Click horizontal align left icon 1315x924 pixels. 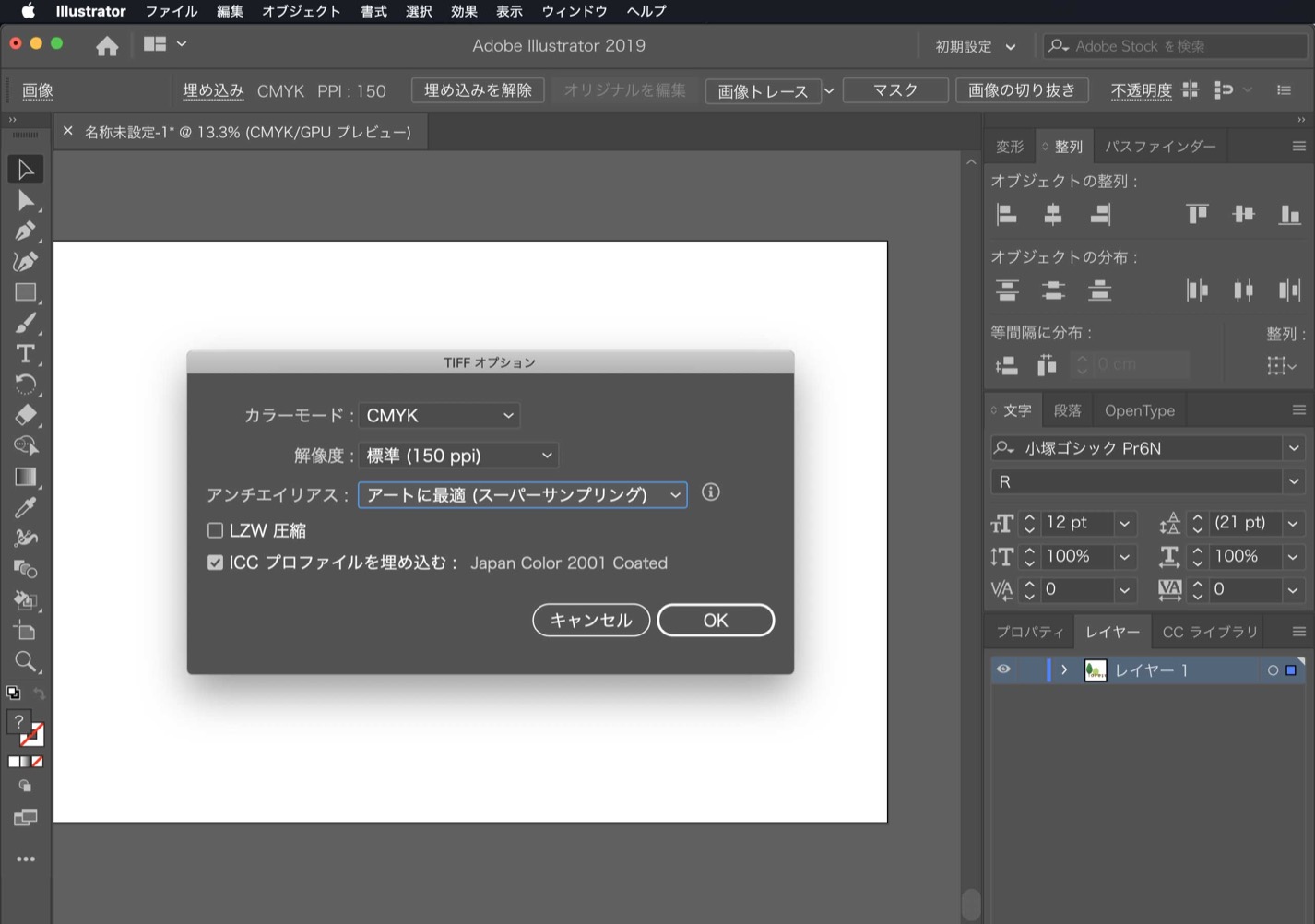(1007, 215)
